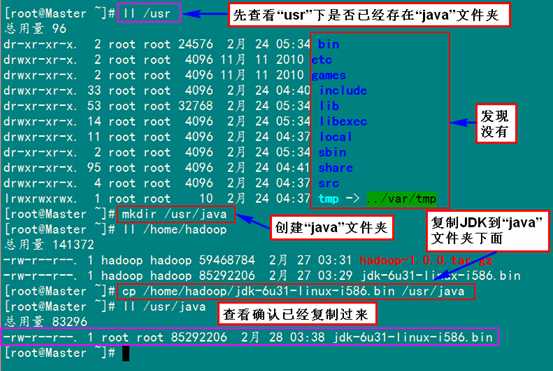This screenshot has height=371, width=553.
Task: Select the '04:40' timestamp of include row
Action: [293, 91]
